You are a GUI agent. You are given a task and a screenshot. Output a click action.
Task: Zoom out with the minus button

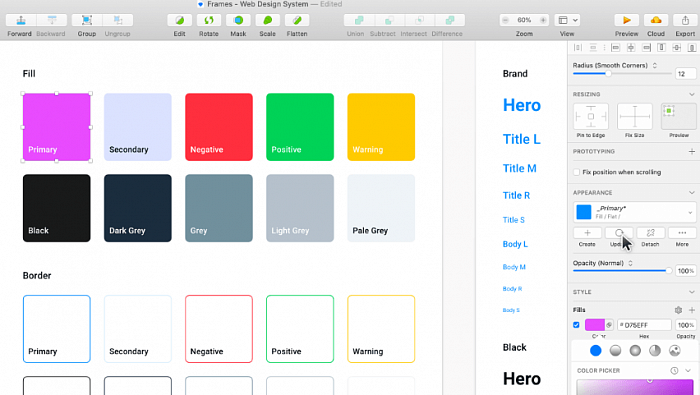point(505,20)
